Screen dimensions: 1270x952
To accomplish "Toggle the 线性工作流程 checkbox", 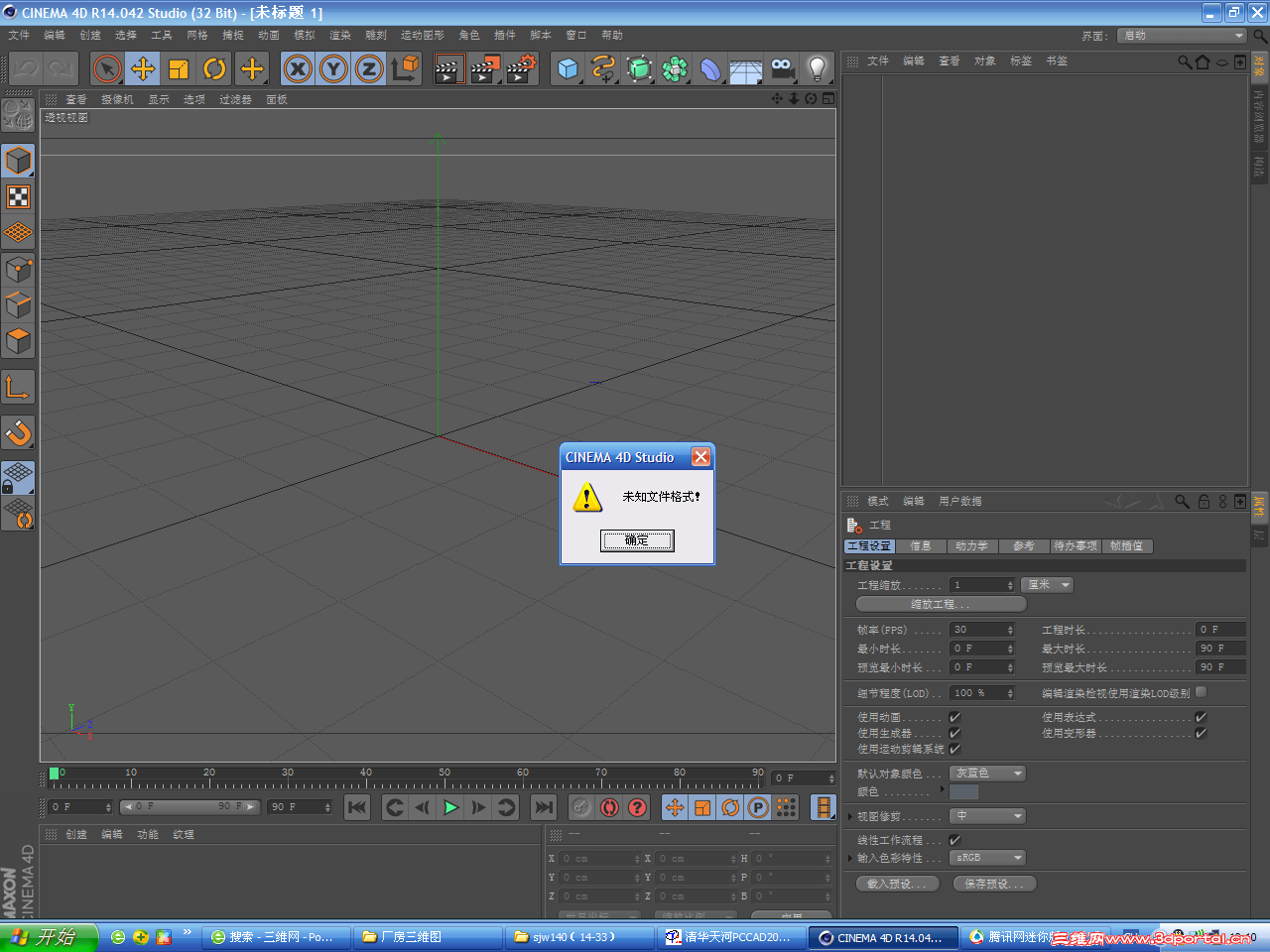I will coord(954,840).
